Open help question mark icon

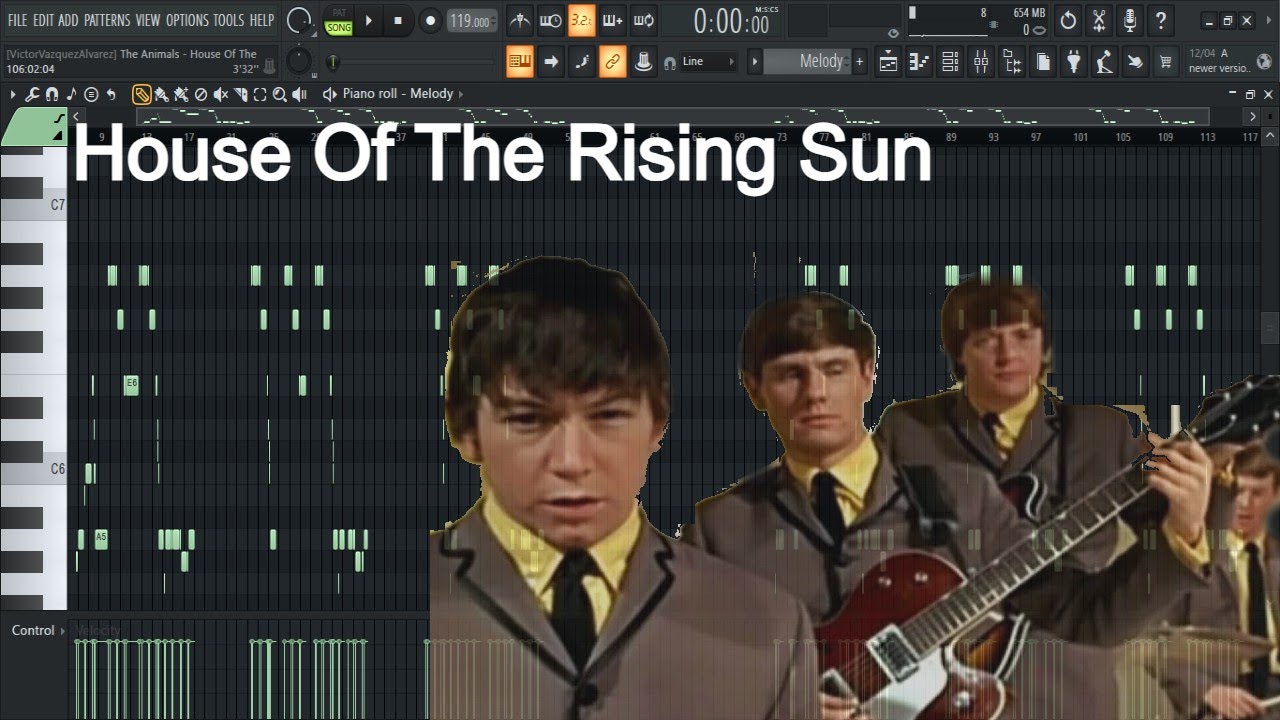point(1161,20)
